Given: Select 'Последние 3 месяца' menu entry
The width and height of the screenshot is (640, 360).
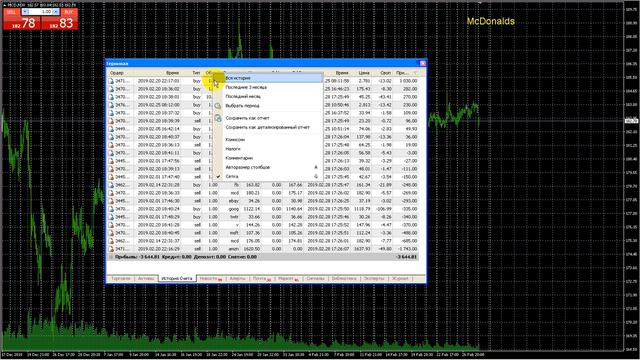Looking at the screenshot, I should click(x=268, y=87).
